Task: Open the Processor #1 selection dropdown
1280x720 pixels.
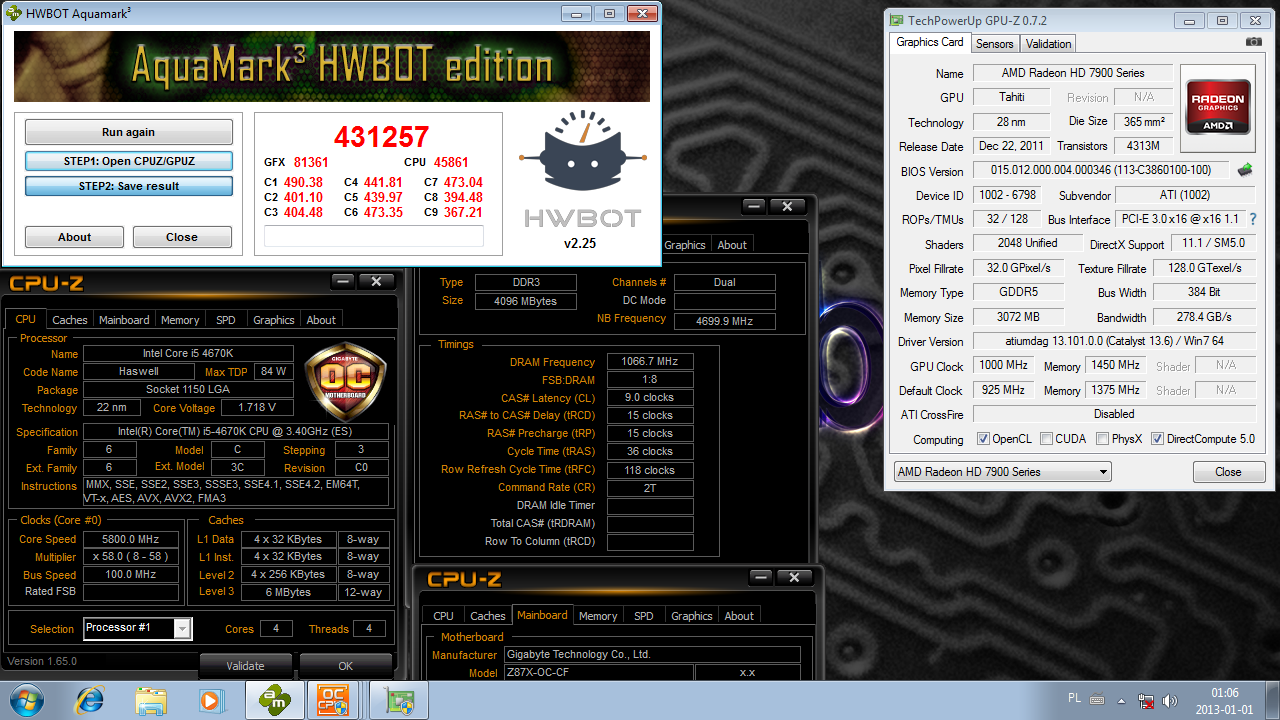Action: 137,628
